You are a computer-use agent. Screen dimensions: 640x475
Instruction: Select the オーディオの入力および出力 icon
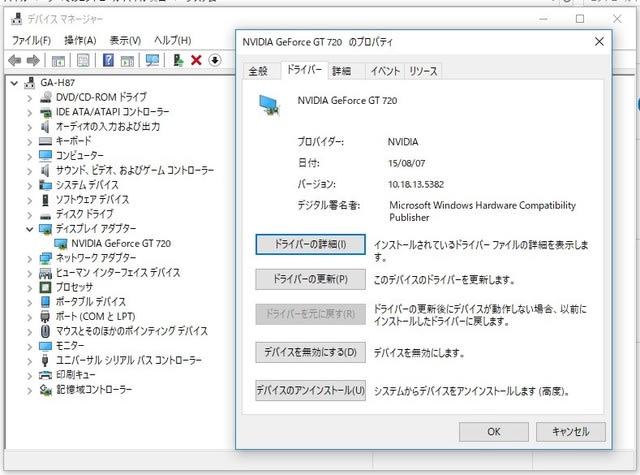(x=45, y=127)
